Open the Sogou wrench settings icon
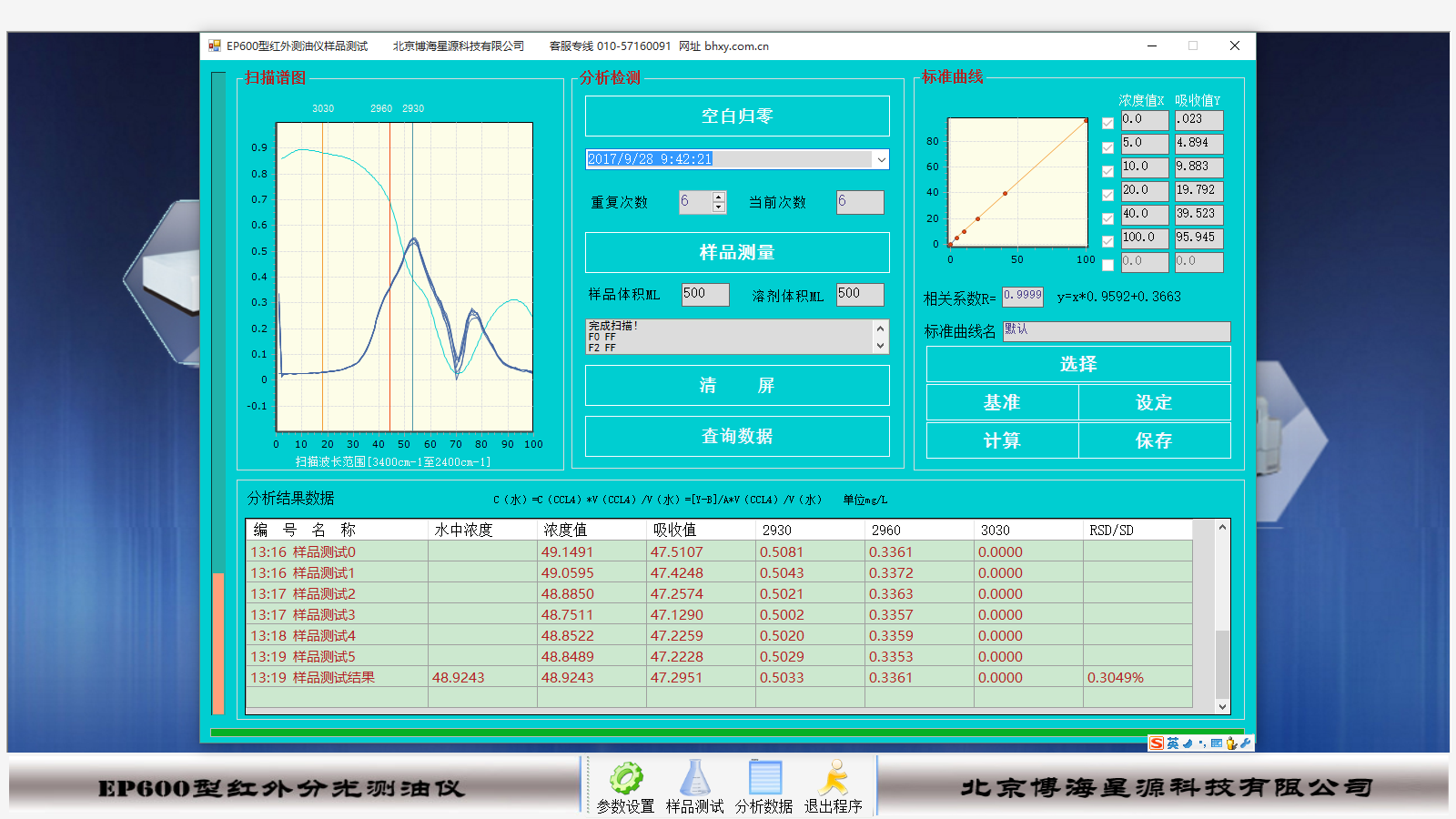1456x819 pixels. click(x=1245, y=743)
